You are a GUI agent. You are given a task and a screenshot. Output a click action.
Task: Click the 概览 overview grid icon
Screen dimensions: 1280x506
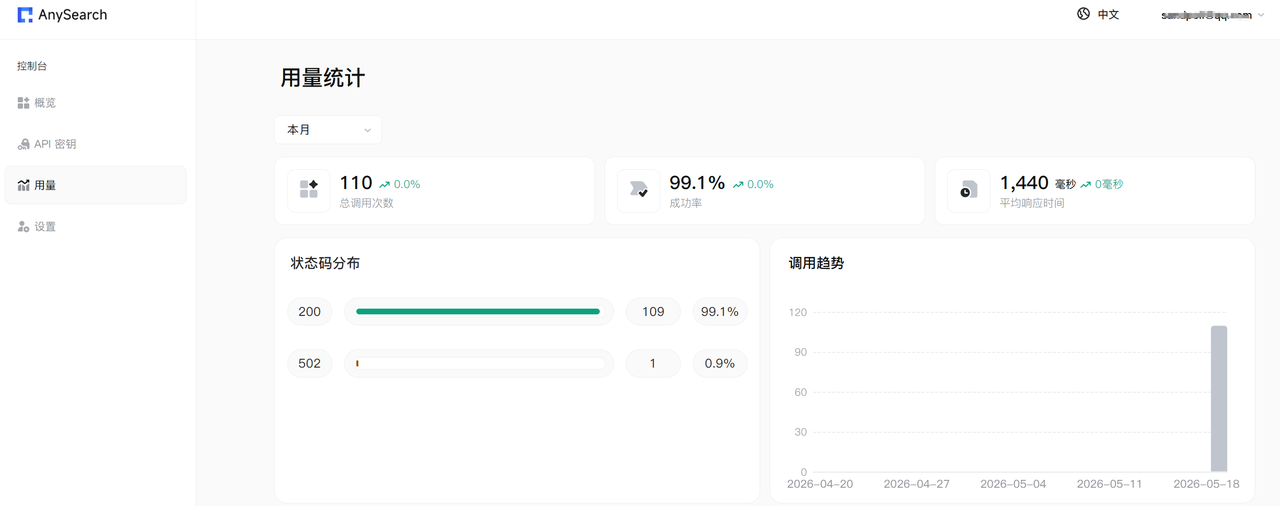pyautogui.click(x=23, y=103)
